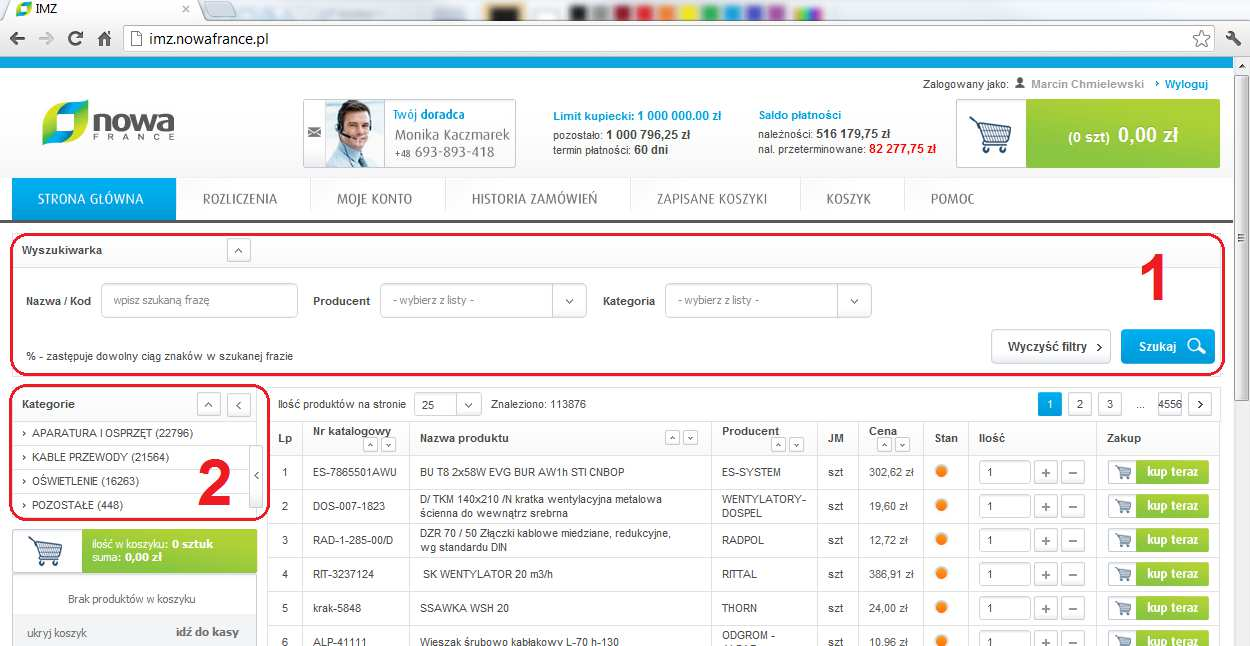Open the Kategoria dropdown list
Viewport: 1250px width, 646px height.
click(768, 300)
